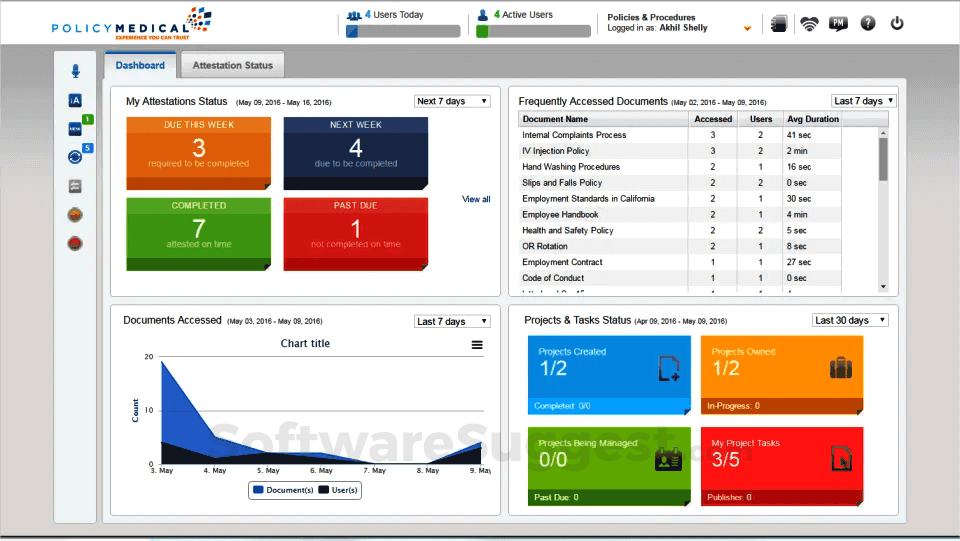Click the red round gauge sidebar icon
The width and height of the screenshot is (960, 541).
point(75,244)
